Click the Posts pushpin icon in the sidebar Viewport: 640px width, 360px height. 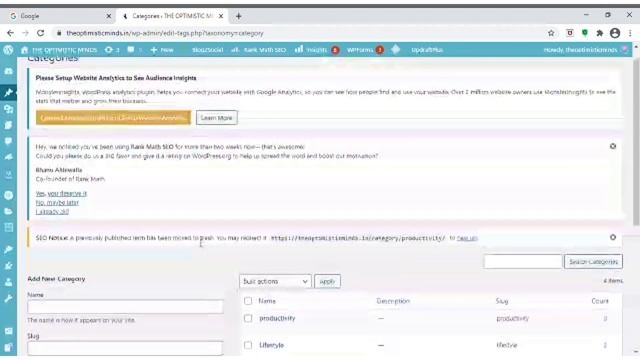[x=9, y=92]
